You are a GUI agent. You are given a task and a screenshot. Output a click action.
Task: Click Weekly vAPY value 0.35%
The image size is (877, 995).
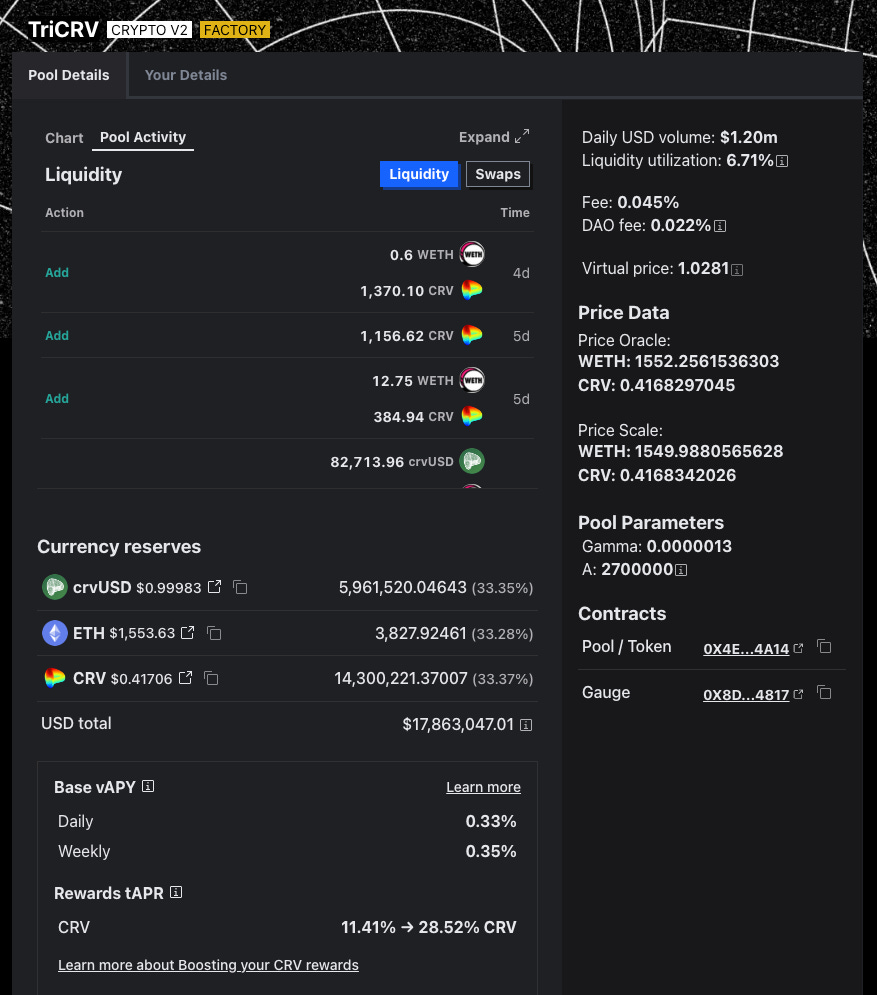(491, 851)
